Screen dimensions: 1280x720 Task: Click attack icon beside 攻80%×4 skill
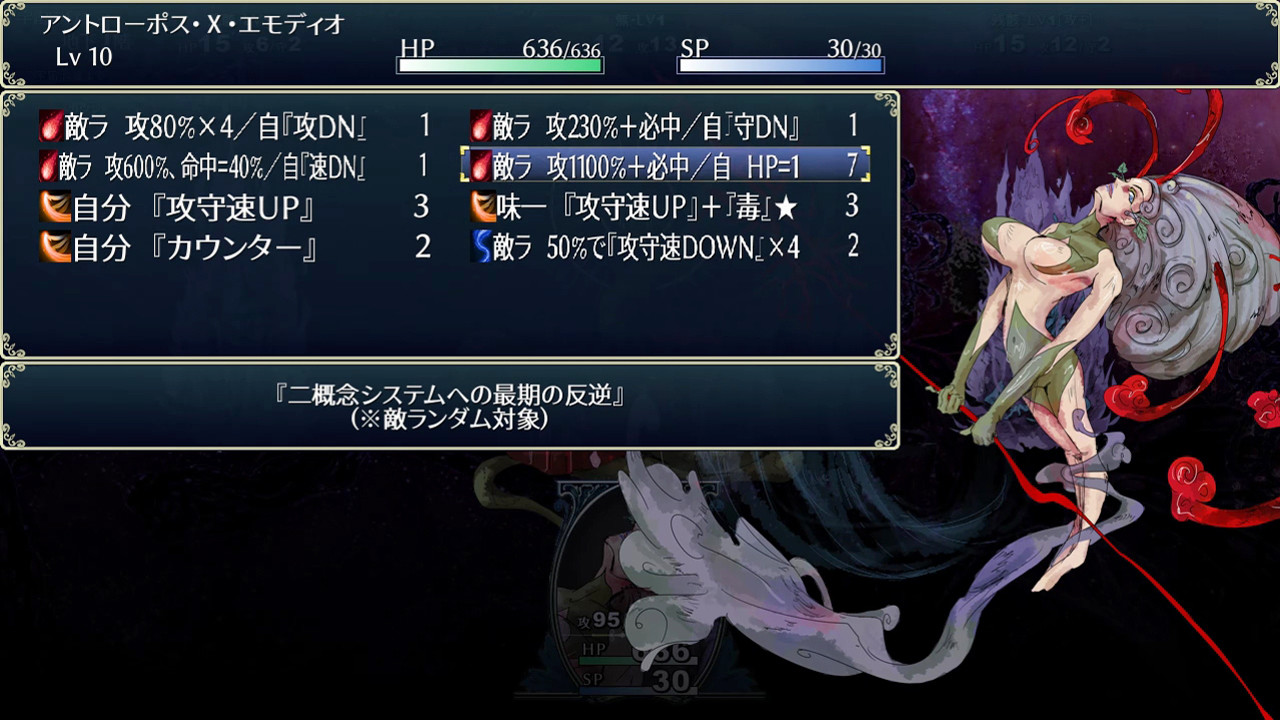(x=51, y=127)
